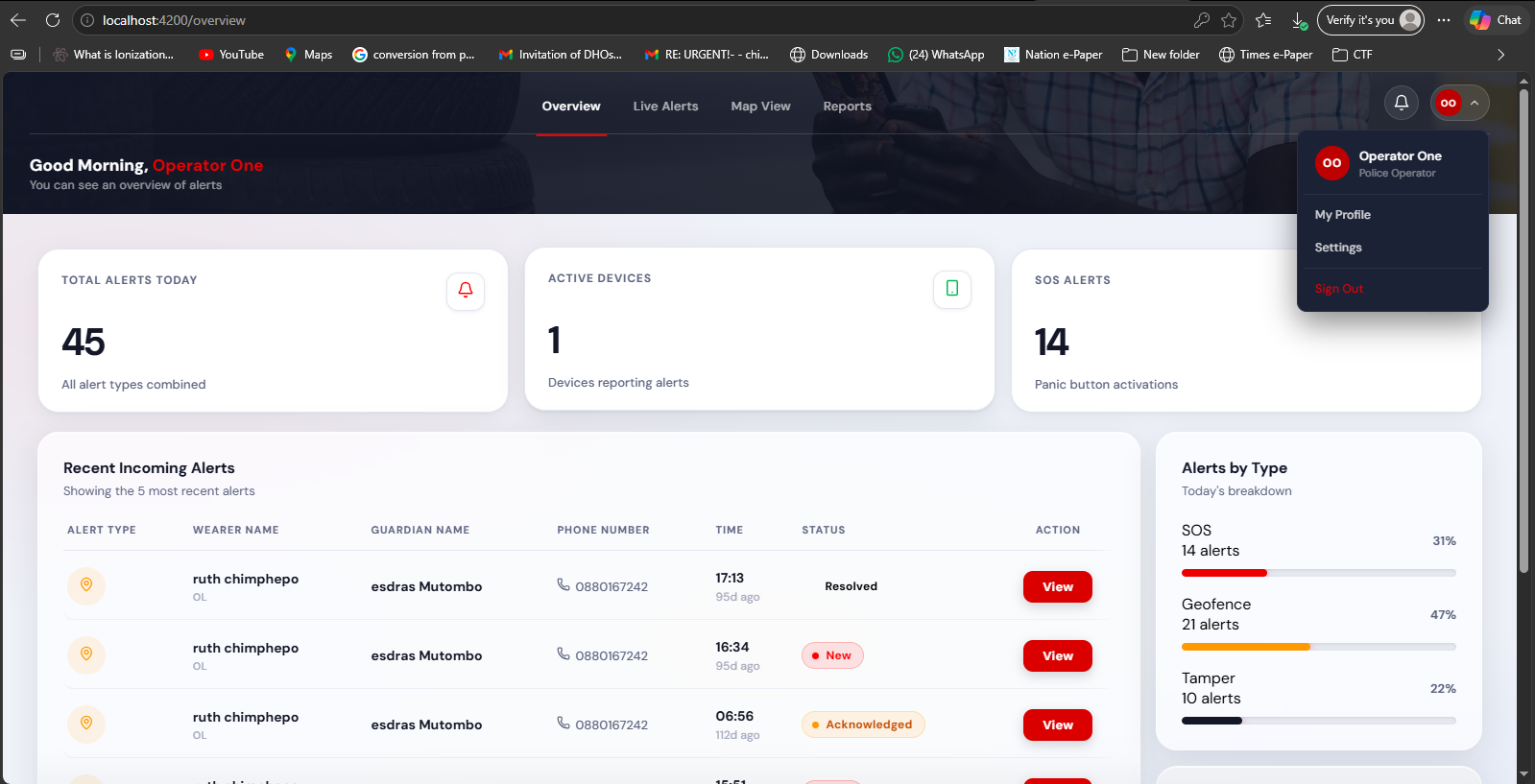Click location pin icon in the 16:34 row
Viewport: 1535px width, 784px height.
[86, 654]
